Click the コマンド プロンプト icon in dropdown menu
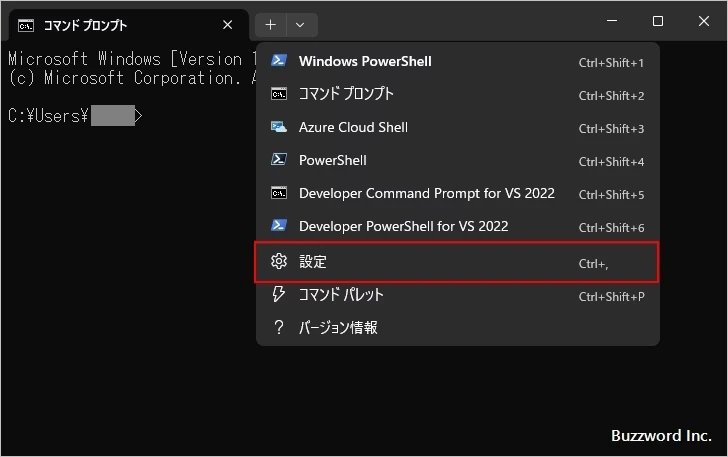The width and height of the screenshot is (728, 457). (x=279, y=94)
